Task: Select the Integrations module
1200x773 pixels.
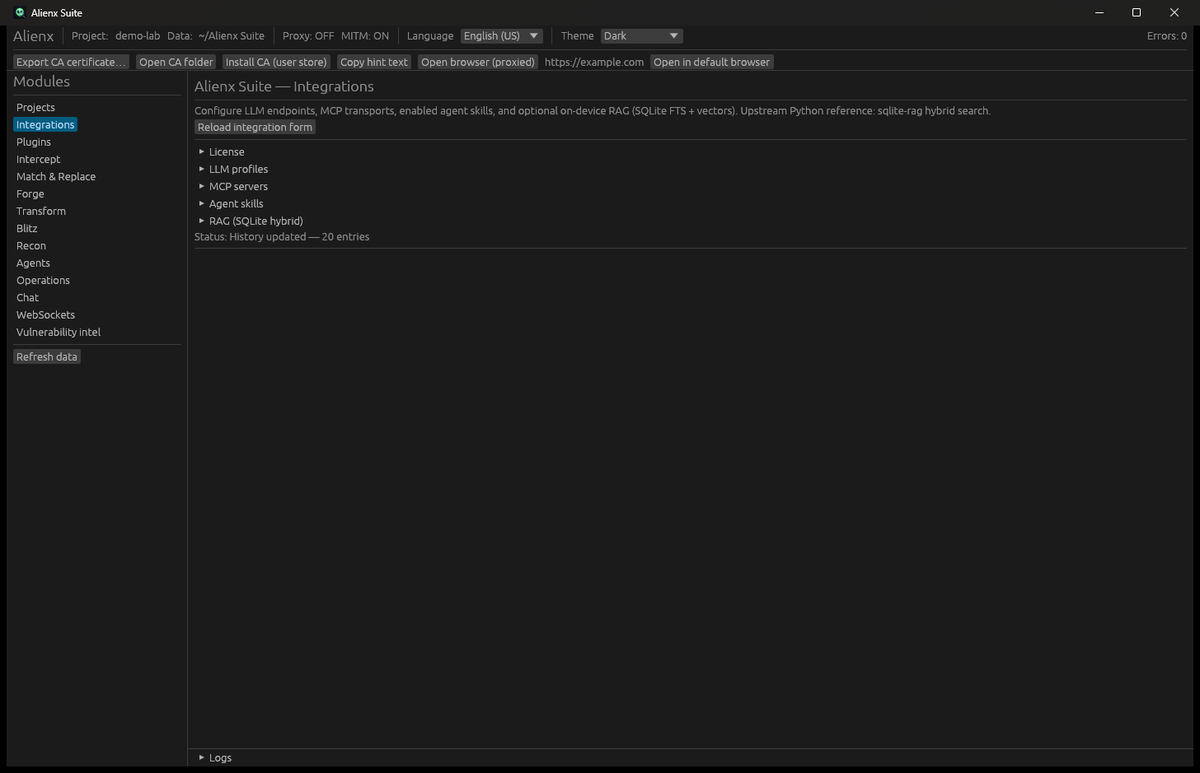Action: click(45, 125)
